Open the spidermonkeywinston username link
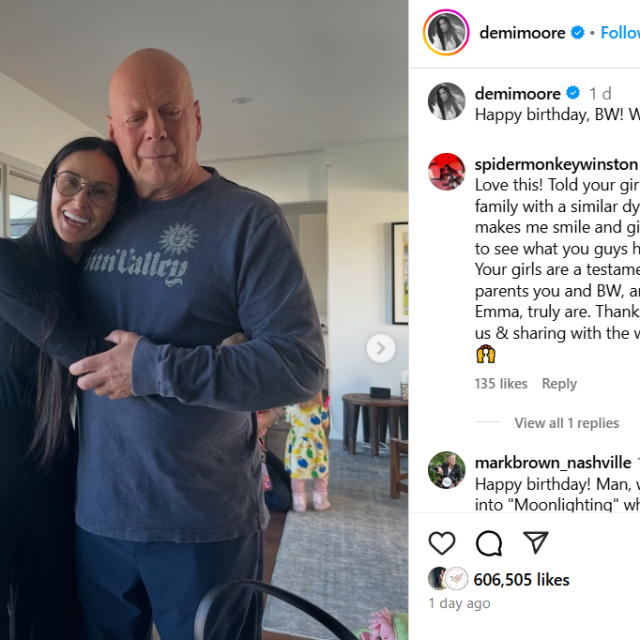 (556, 164)
